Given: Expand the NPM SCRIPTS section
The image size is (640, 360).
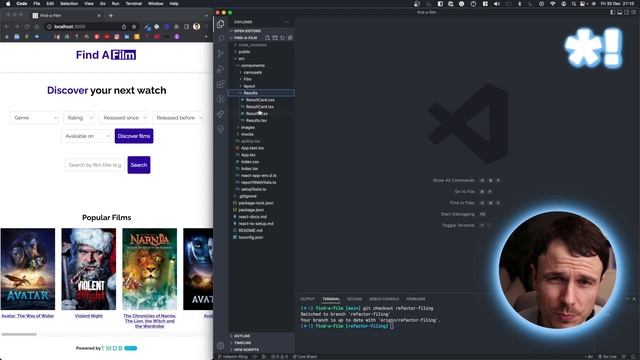Looking at the screenshot, I should 261,350.
